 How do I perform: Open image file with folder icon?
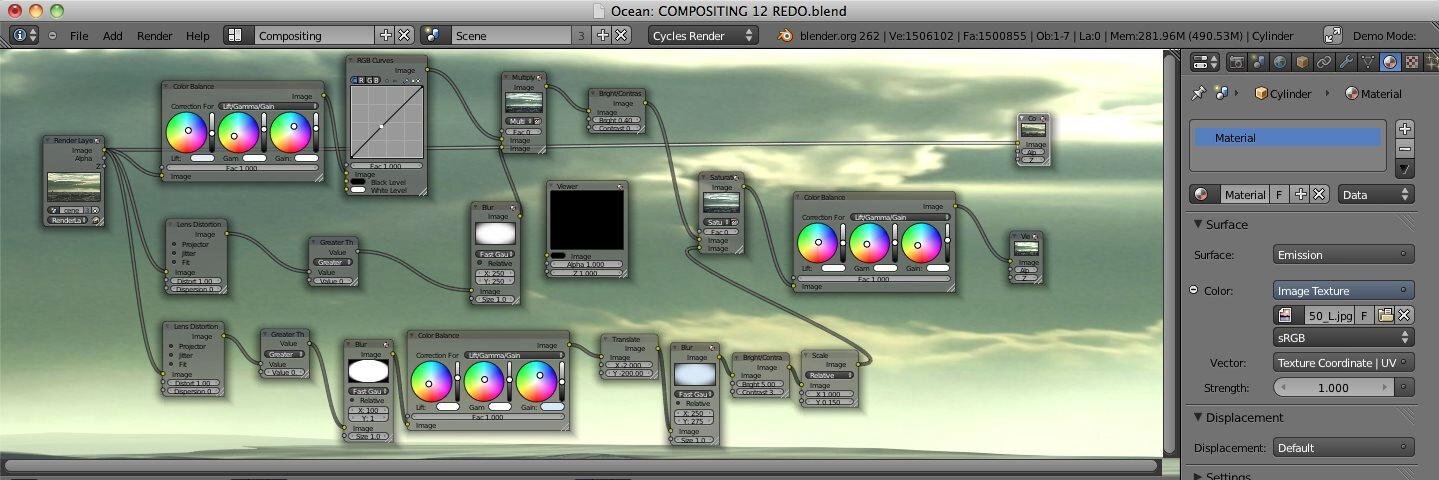pyautogui.click(x=1386, y=315)
